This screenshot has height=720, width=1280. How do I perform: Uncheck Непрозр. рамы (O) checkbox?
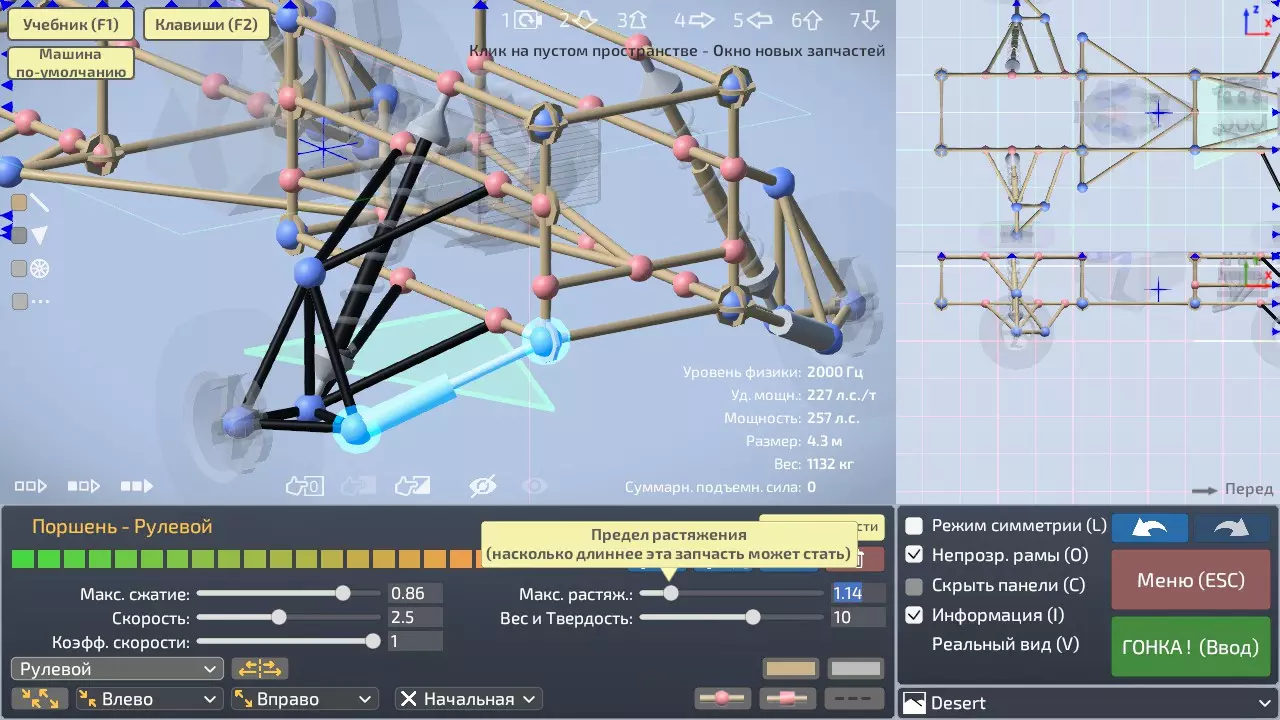coord(914,555)
